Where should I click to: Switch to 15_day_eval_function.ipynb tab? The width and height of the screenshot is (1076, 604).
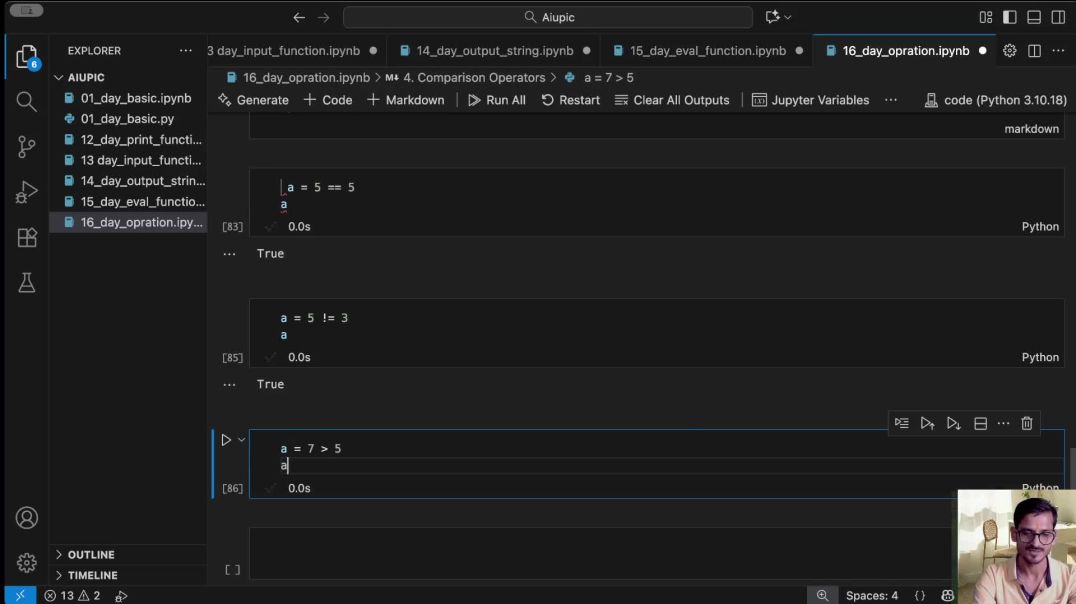click(x=707, y=51)
